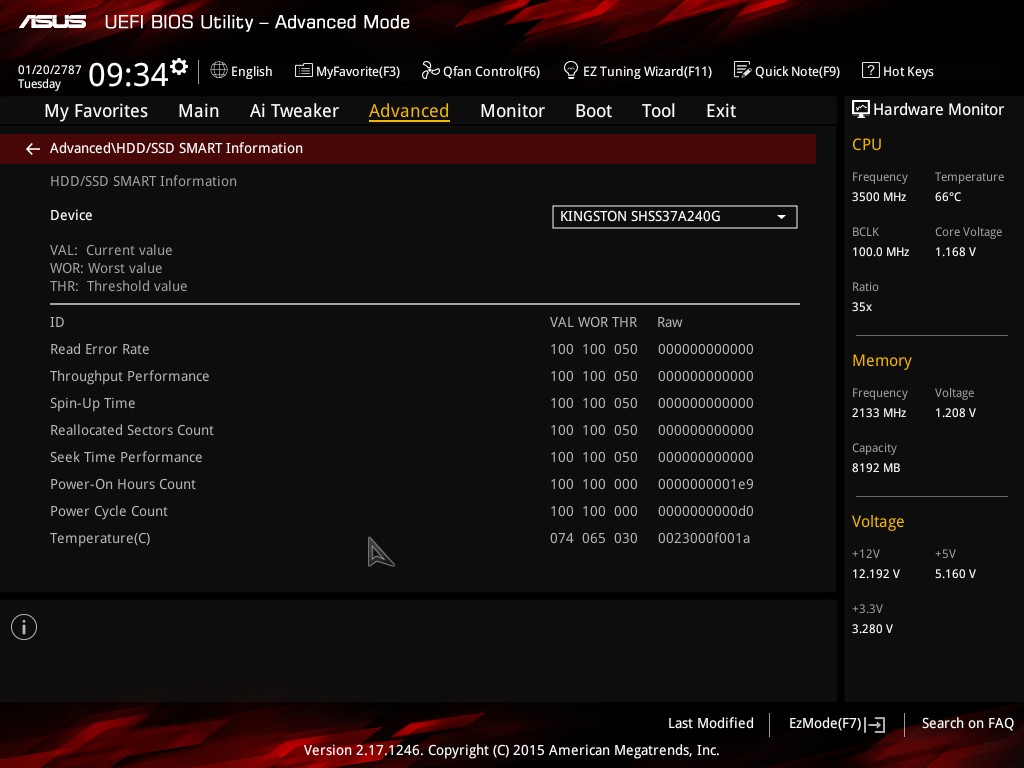Switch to Tool tab
This screenshot has width=1024, height=768.
(658, 111)
